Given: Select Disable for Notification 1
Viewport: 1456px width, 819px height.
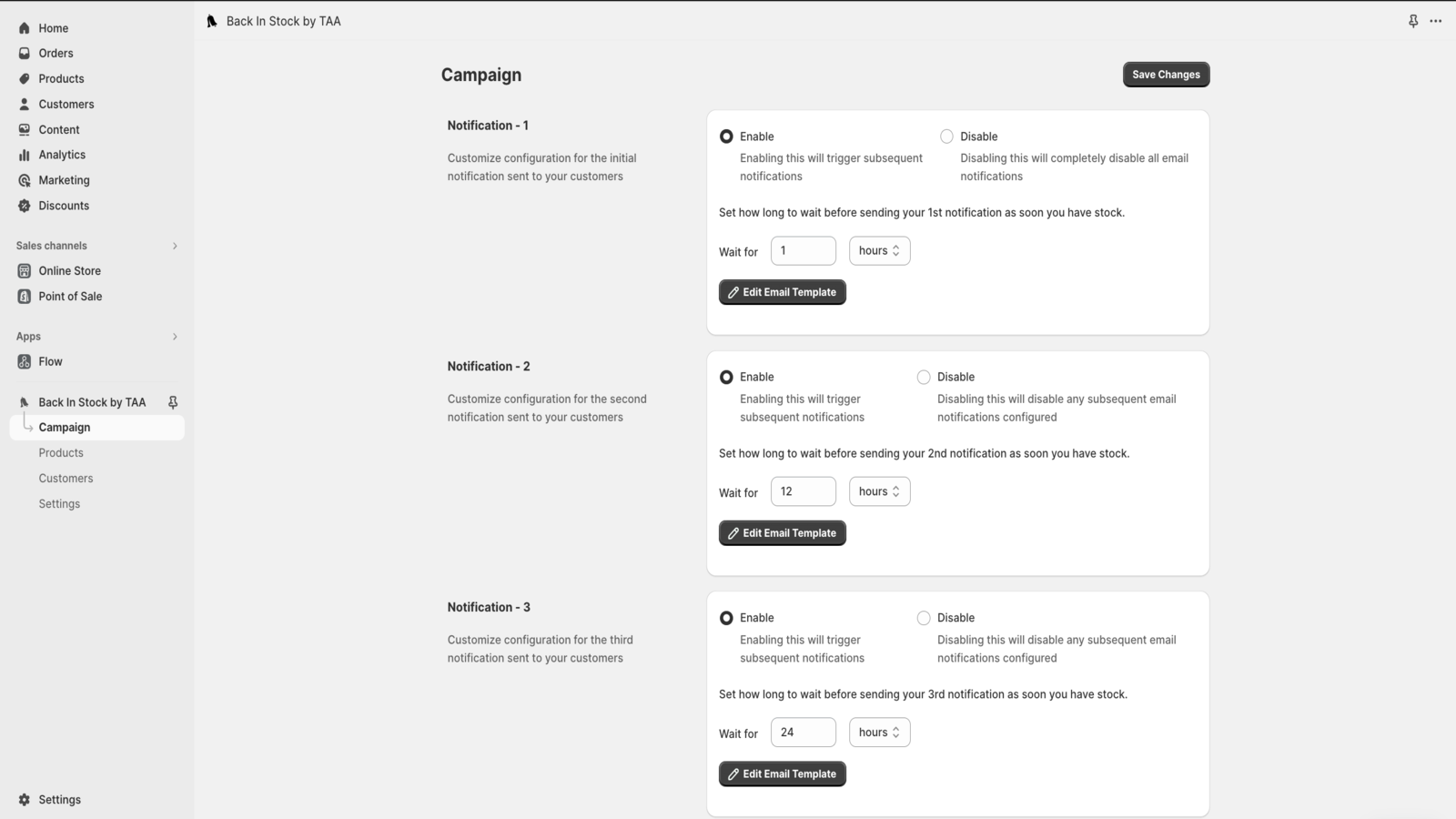Looking at the screenshot, I should (x=946, y=136).
